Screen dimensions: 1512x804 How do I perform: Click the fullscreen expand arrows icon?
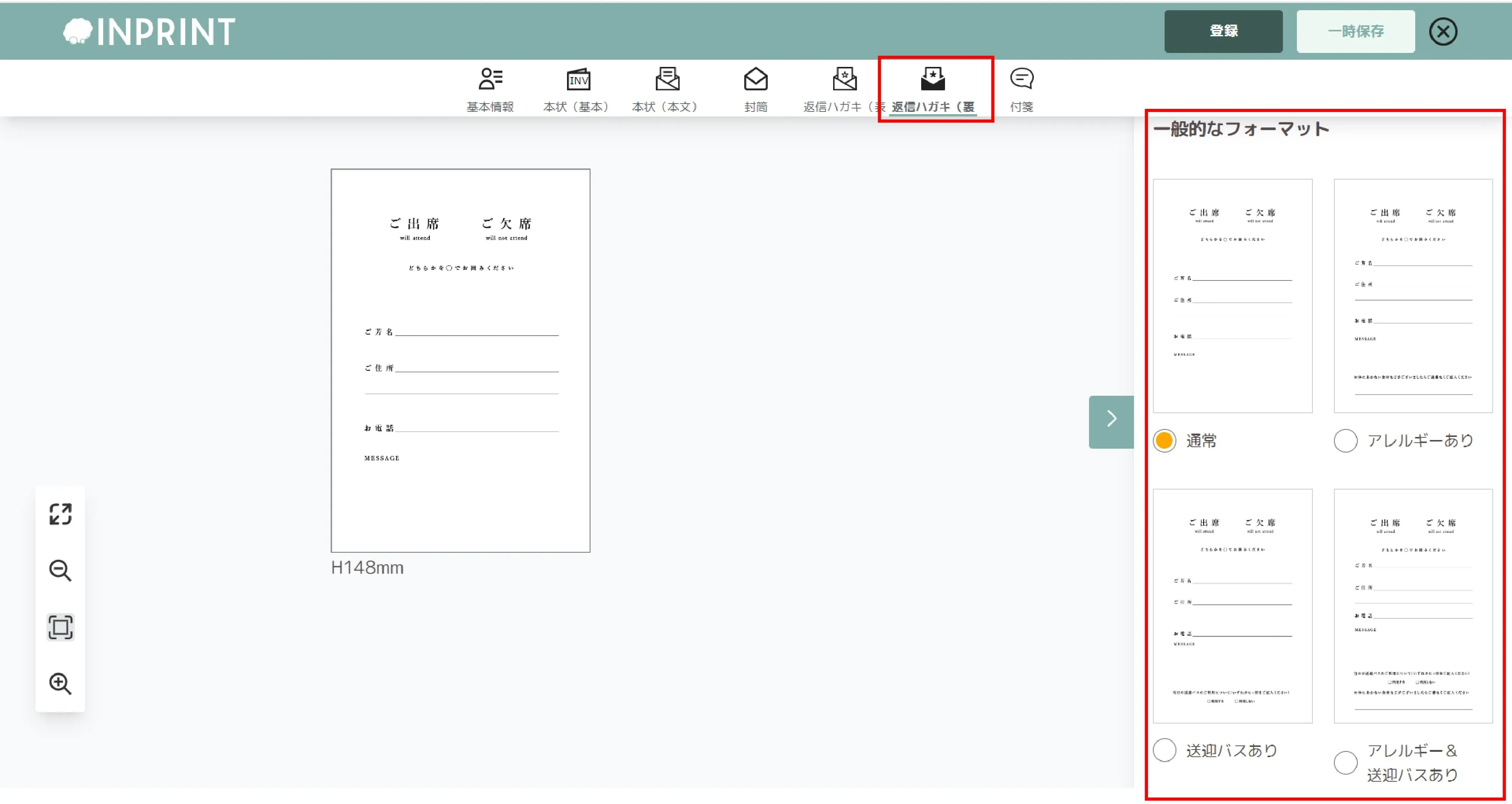[60, 514]
